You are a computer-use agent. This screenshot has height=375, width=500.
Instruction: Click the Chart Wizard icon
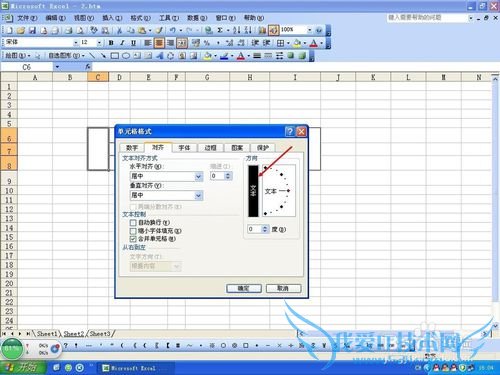tap(262, 31)
